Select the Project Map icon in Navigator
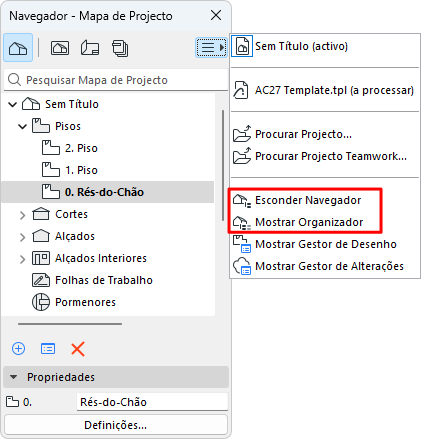421x439 pixels. click(x=18, y=48)
